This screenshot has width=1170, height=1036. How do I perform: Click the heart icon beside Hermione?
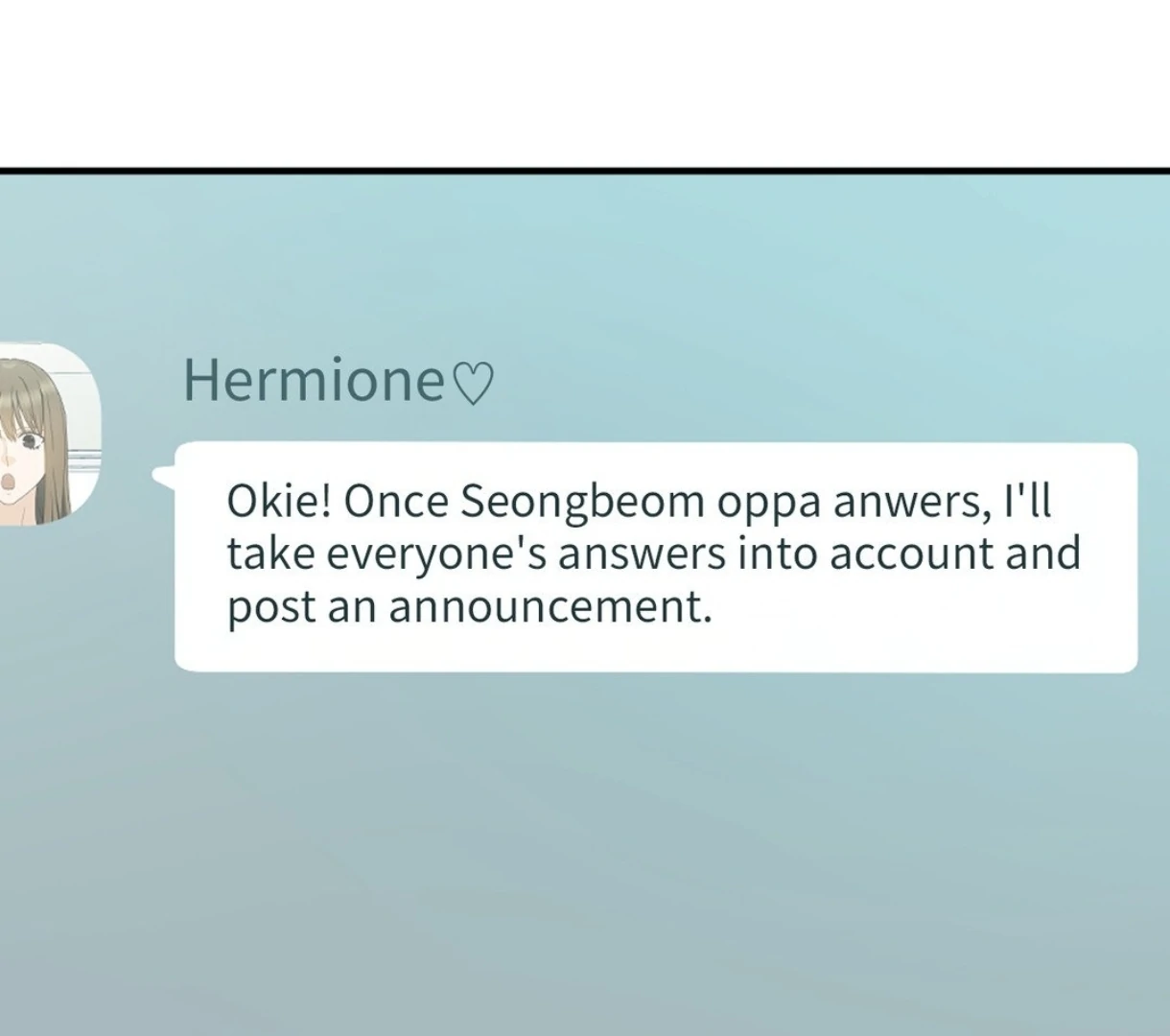click(x=472, y=384)
